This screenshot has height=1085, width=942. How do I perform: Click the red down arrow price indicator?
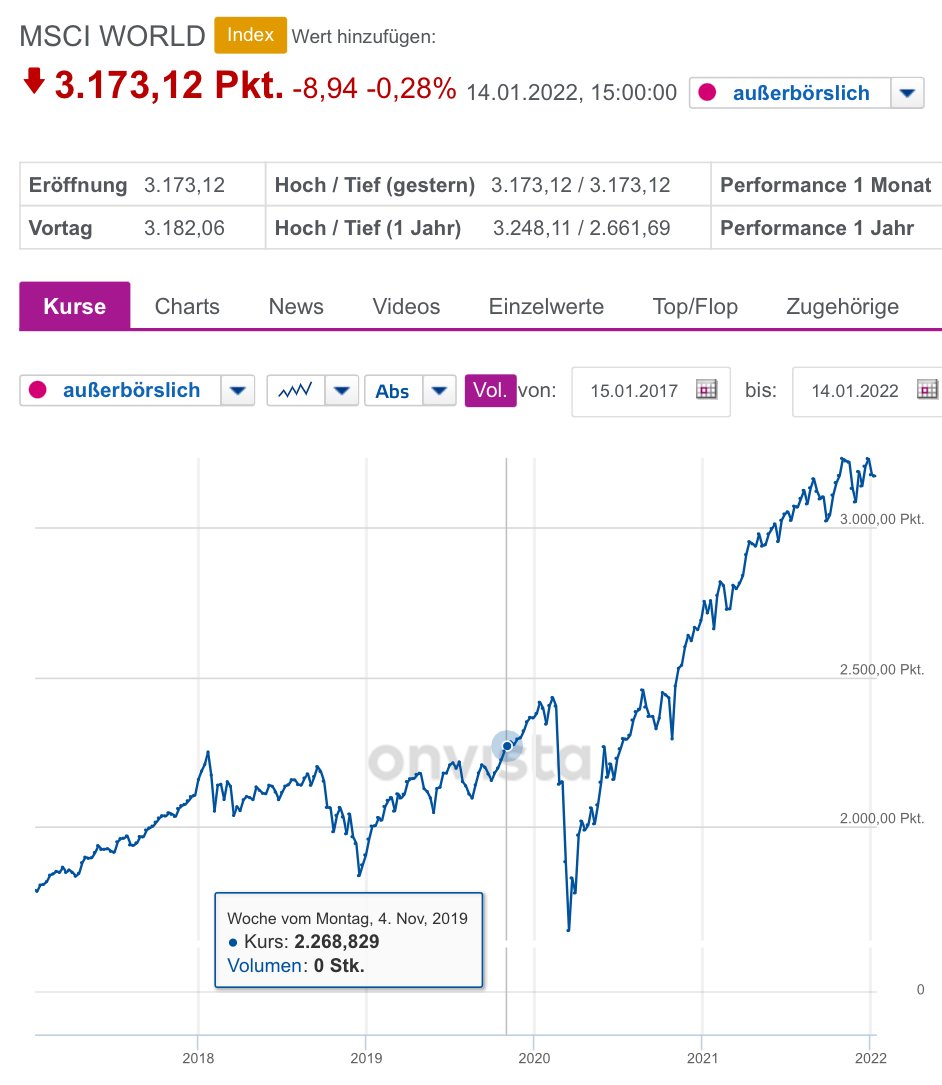34,82
